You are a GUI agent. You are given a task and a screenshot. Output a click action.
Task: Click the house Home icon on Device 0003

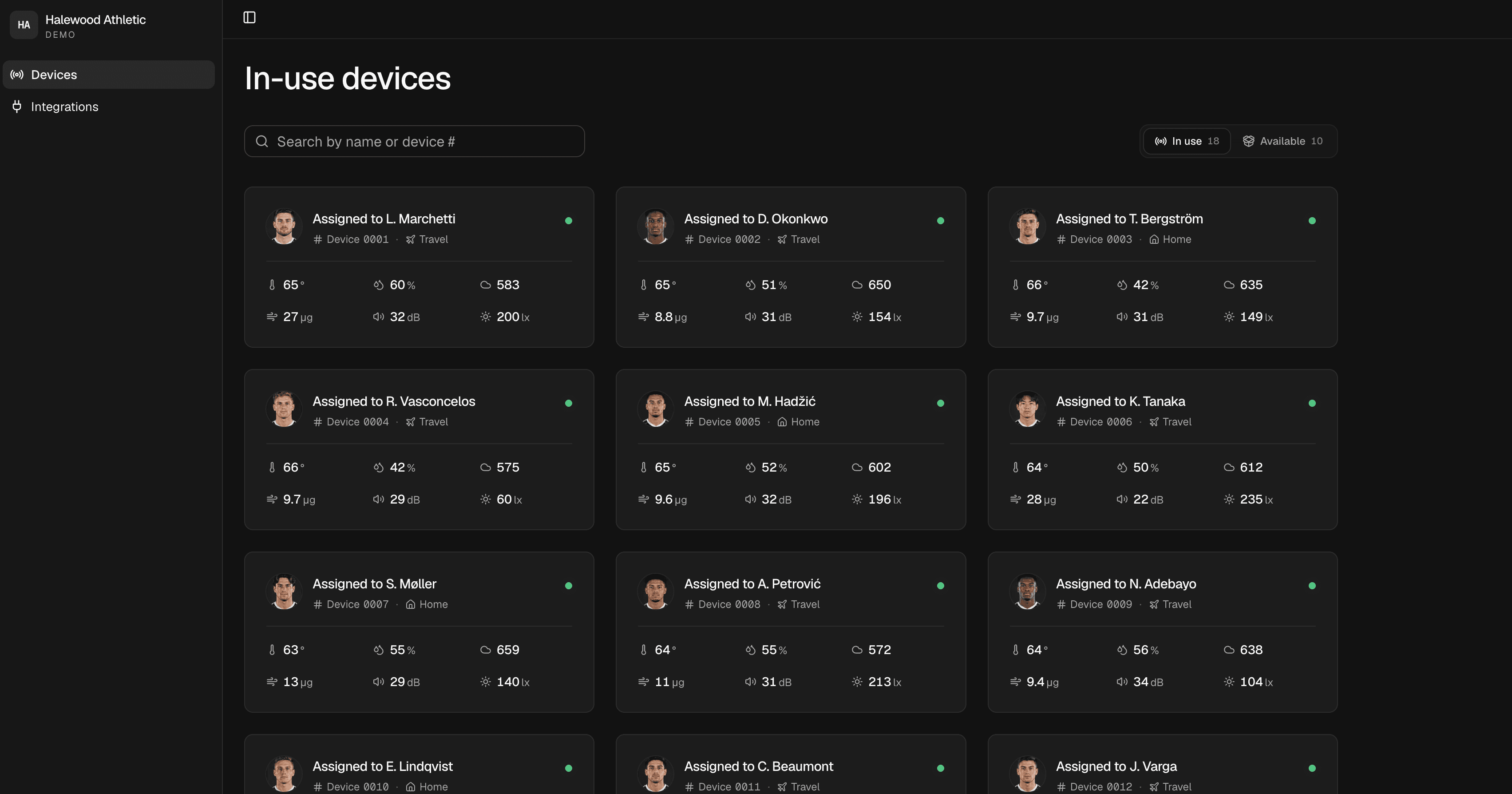pos(1154,240)
